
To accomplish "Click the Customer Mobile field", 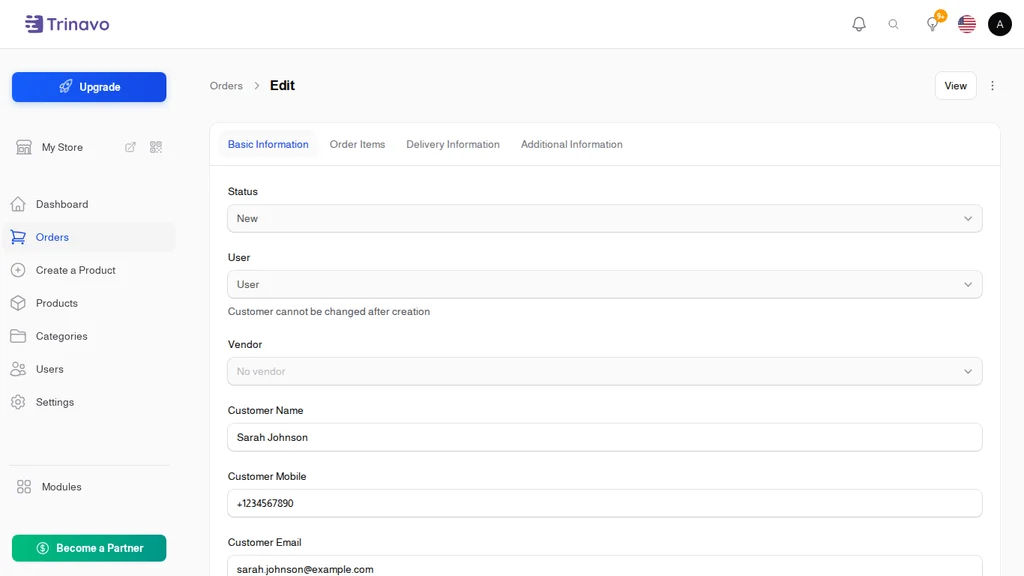I will pos(605,504).
